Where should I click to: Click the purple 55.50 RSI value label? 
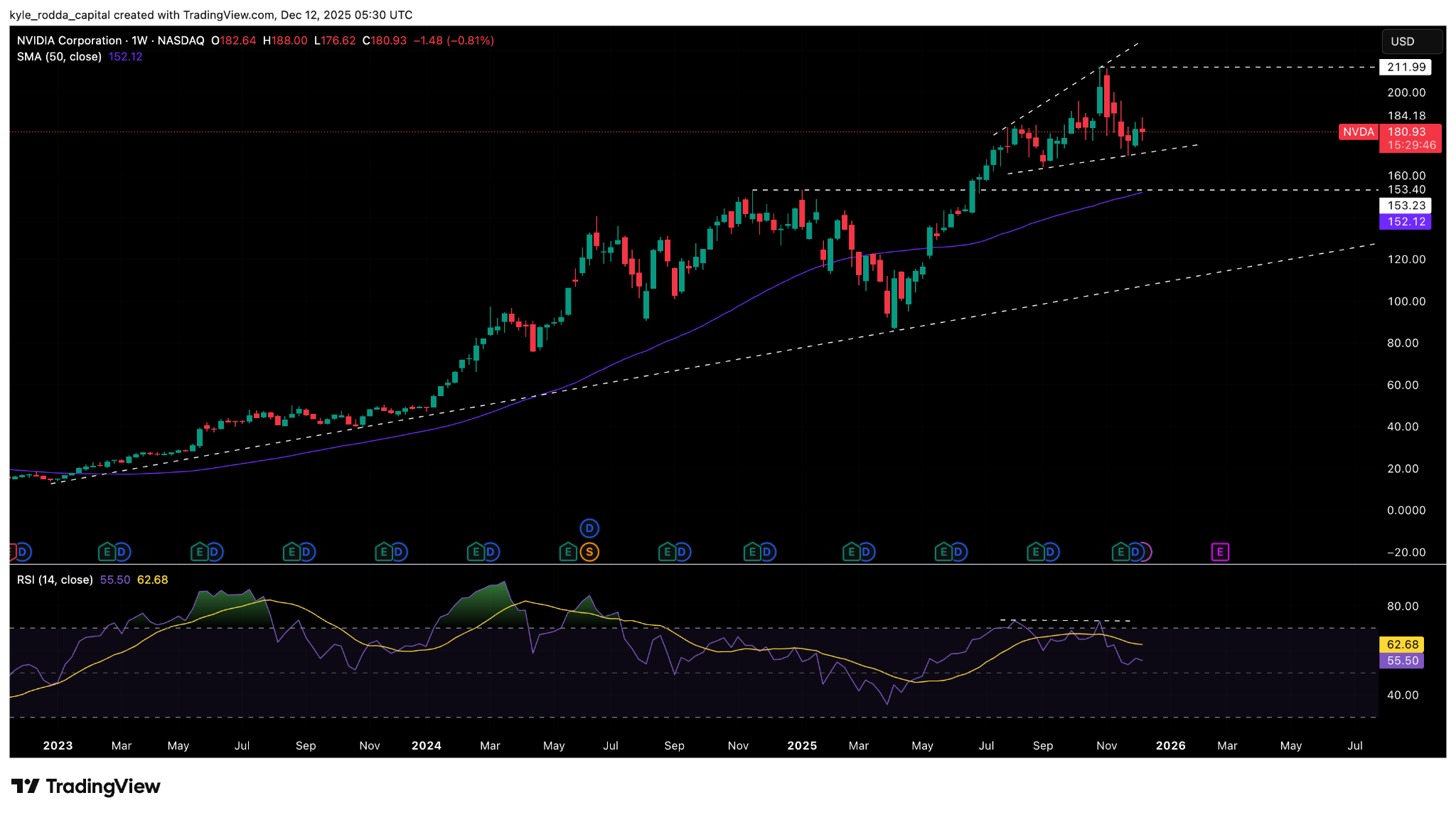tap(1402, 661)
